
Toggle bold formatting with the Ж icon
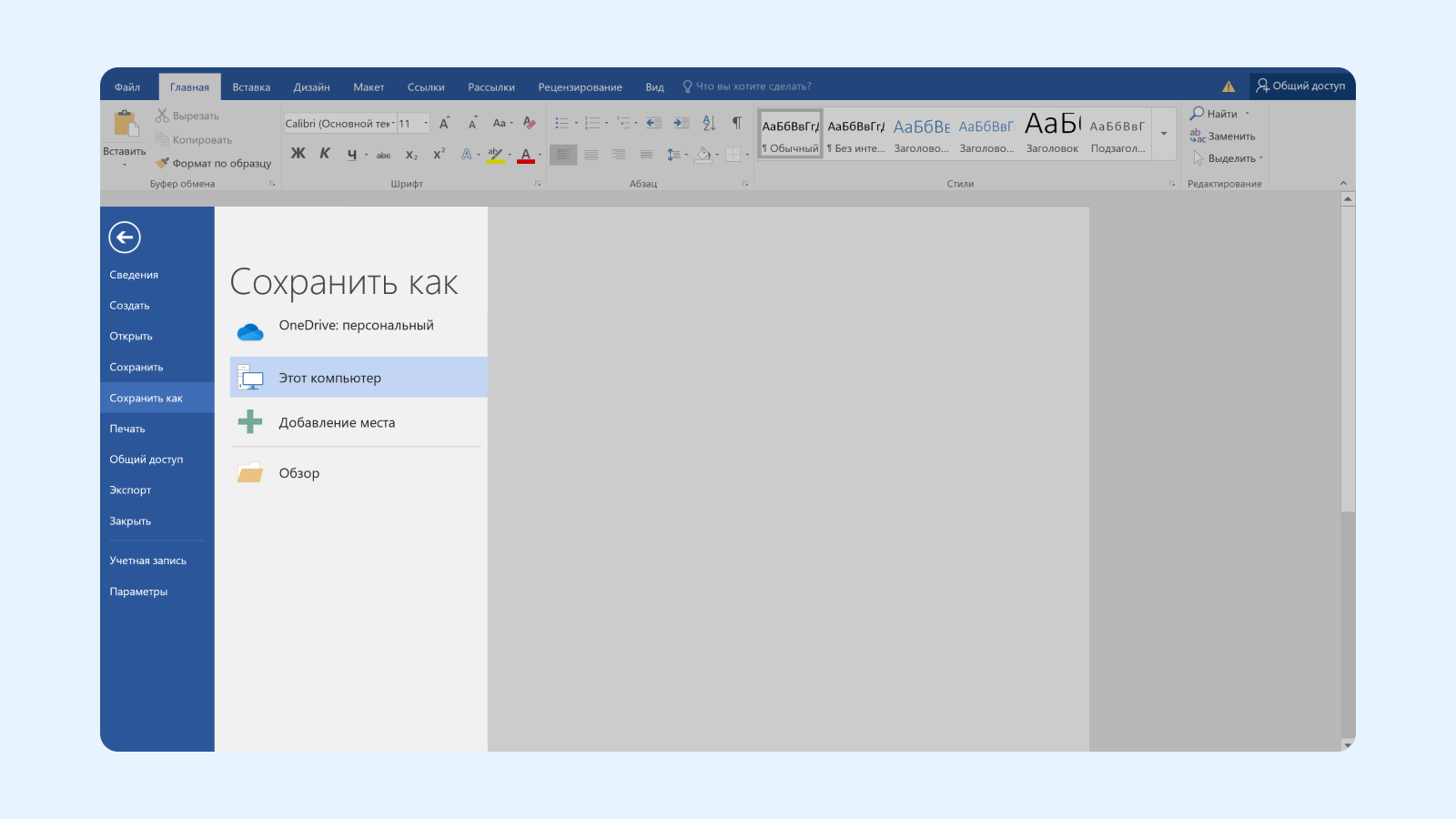coord(298,155)
